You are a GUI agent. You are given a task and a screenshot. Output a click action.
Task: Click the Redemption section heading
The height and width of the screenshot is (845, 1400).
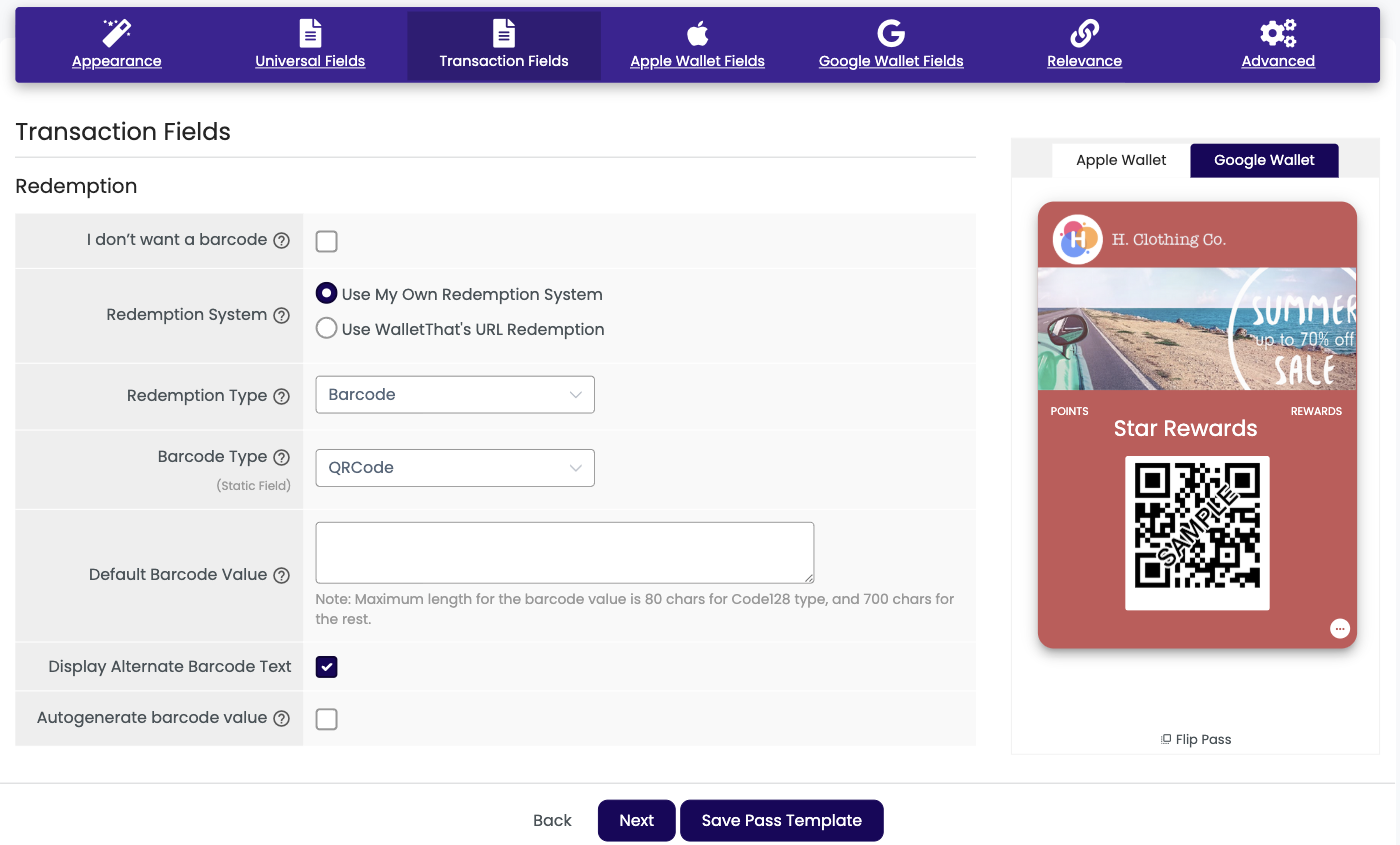tap(76, 187)
